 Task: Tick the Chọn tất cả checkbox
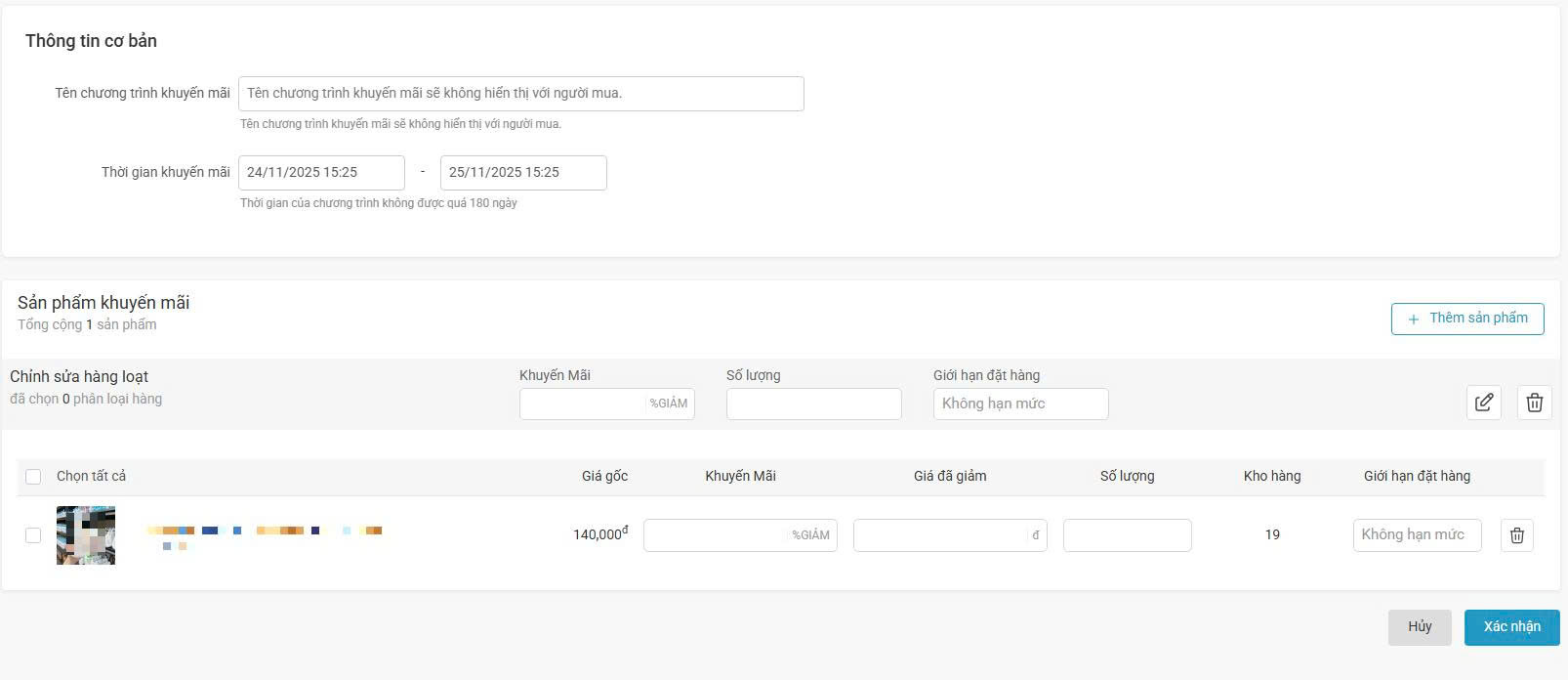pyautogui.click(x=33, y=477)
